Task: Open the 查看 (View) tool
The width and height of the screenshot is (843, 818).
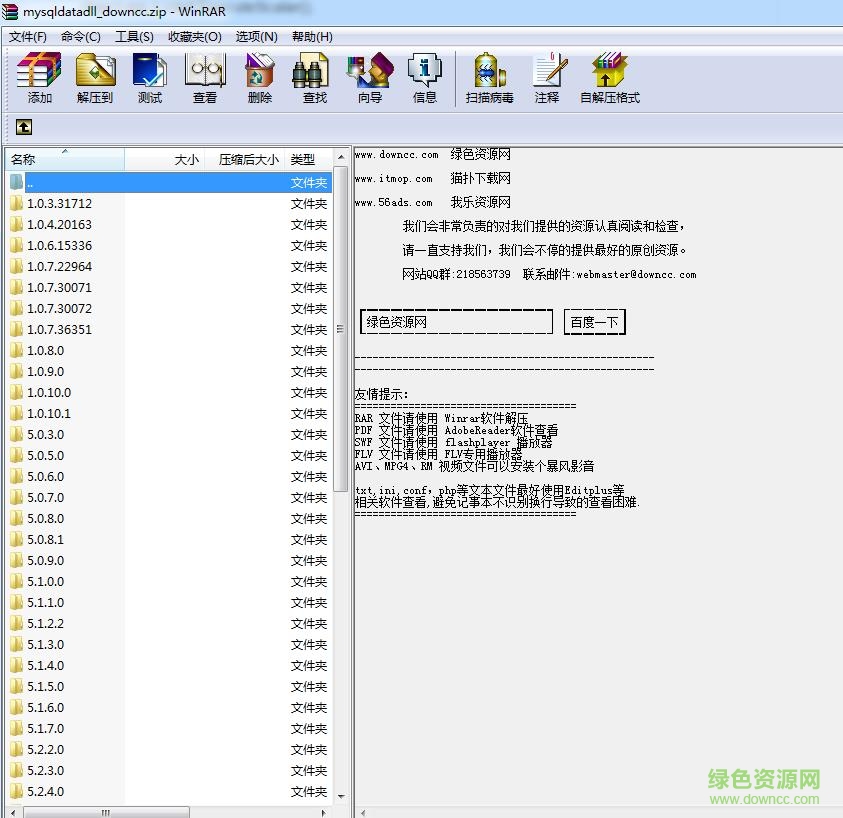Action: point(205,75)
